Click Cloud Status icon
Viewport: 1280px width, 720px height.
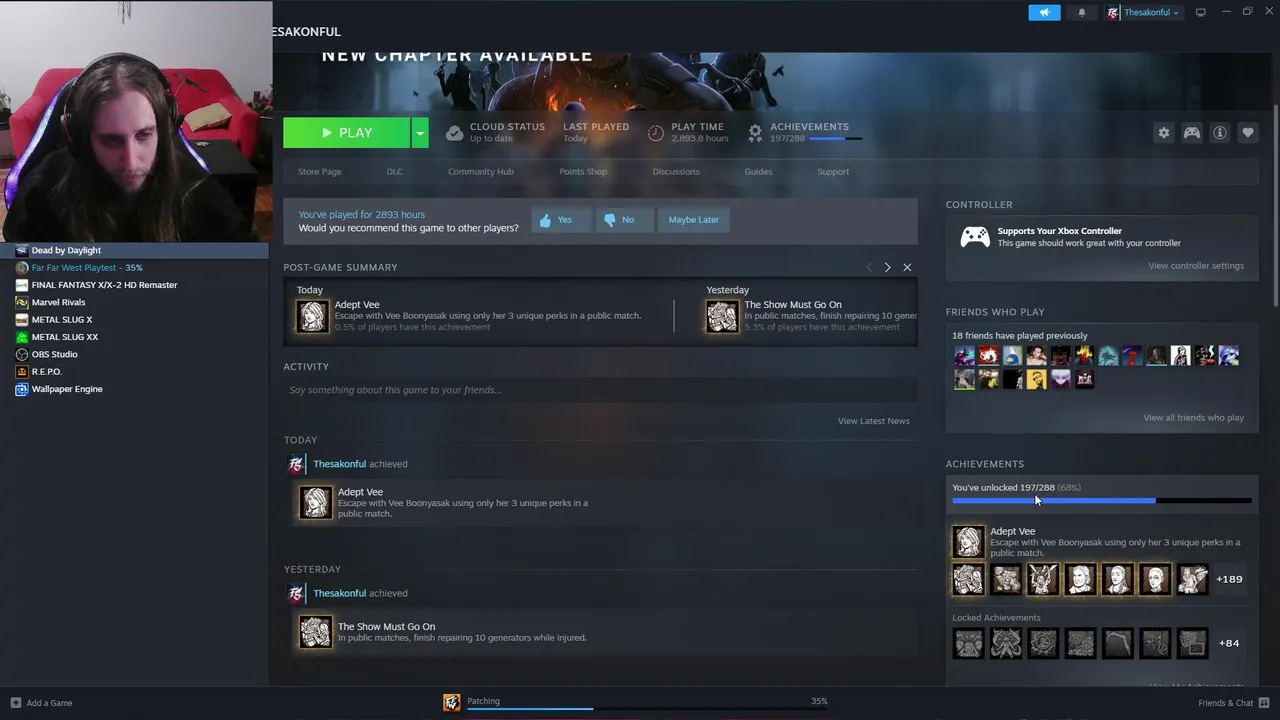tap(454, 133)
